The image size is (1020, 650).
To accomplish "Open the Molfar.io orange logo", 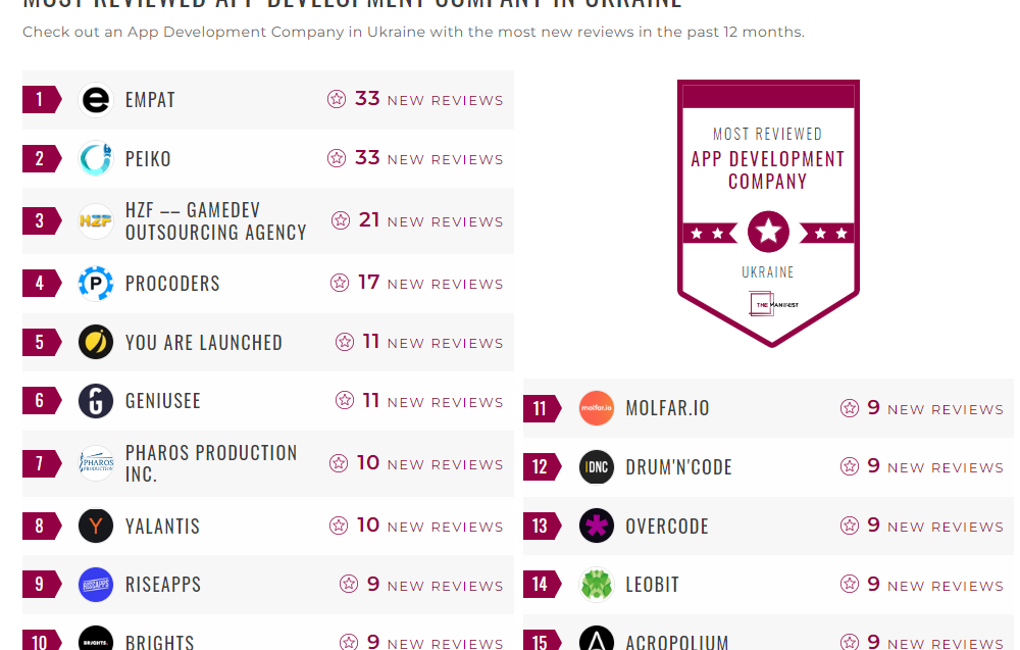I will [x=597, y=408].
